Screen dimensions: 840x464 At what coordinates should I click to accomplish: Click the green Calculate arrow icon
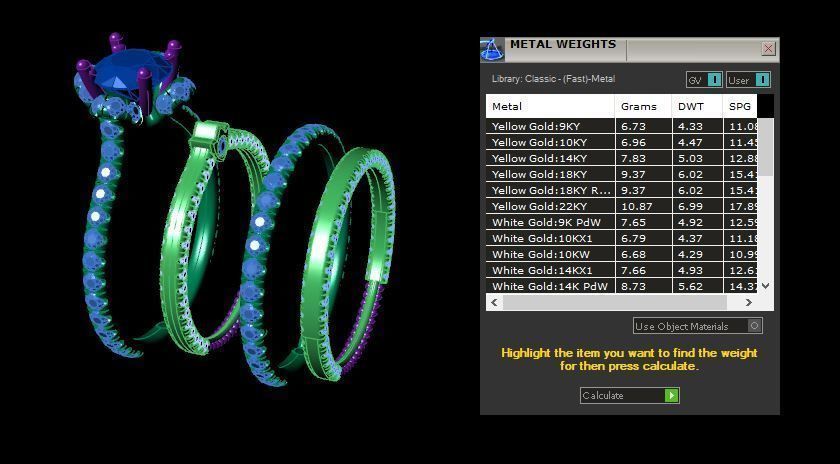pyautogui.click(x=671, y=395)
